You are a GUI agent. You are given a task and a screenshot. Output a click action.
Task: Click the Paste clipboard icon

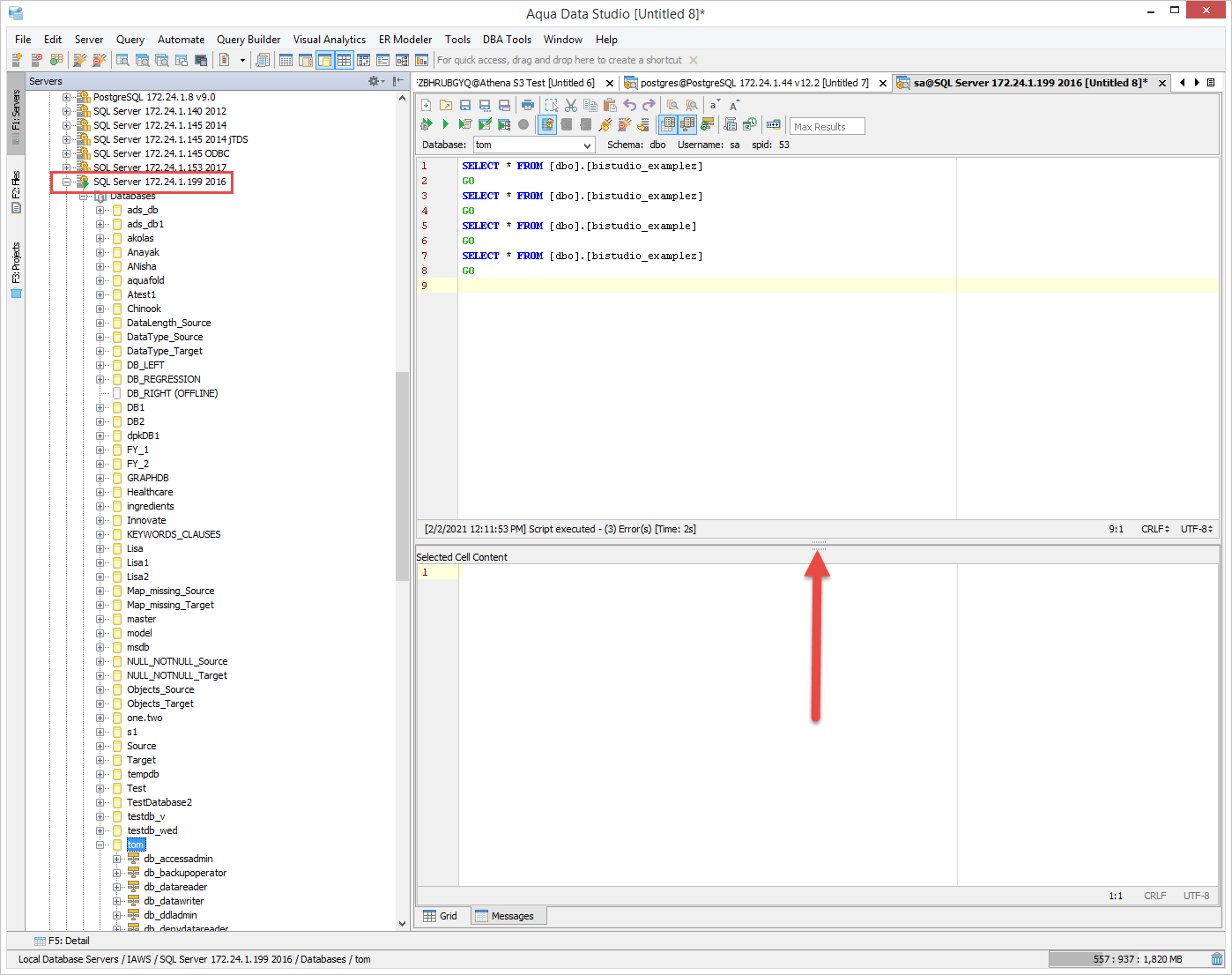(x=609, y=105)
